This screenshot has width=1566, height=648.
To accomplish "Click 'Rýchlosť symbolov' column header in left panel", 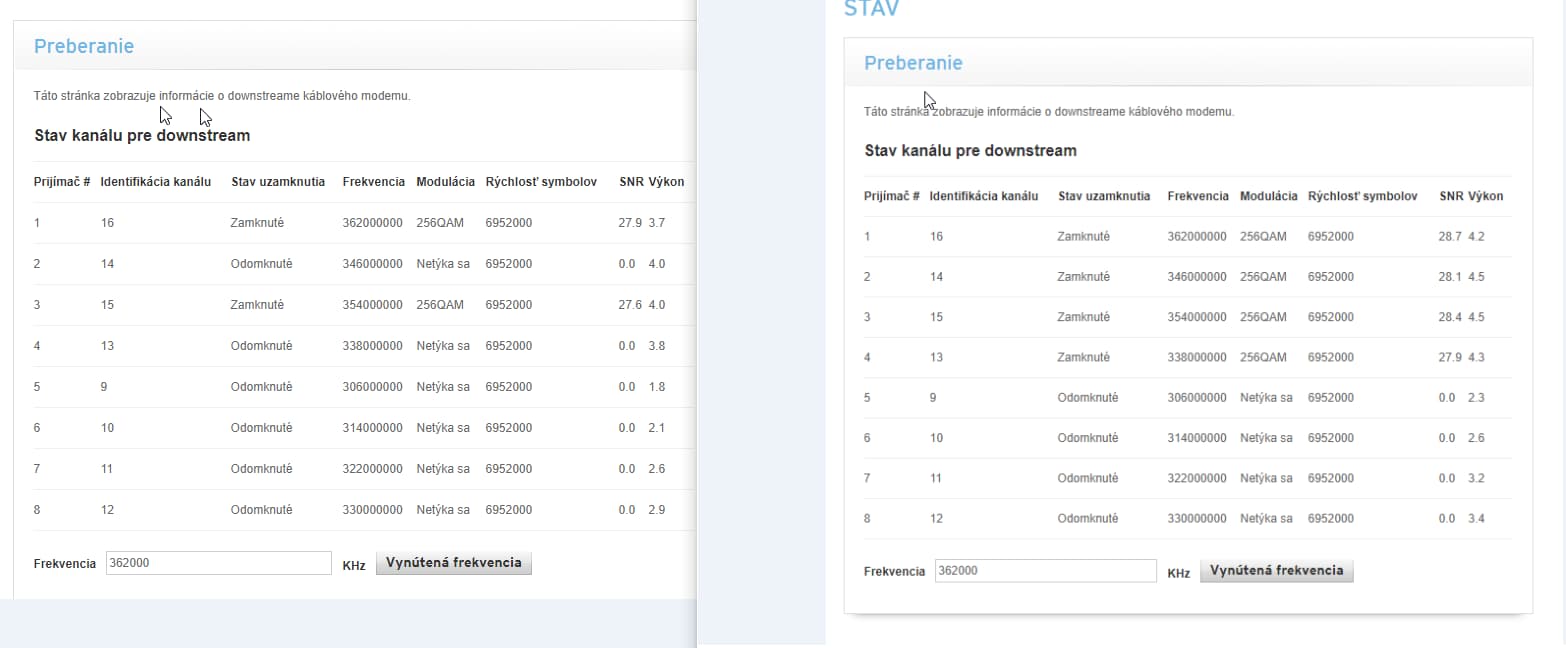I will (541, 182).
